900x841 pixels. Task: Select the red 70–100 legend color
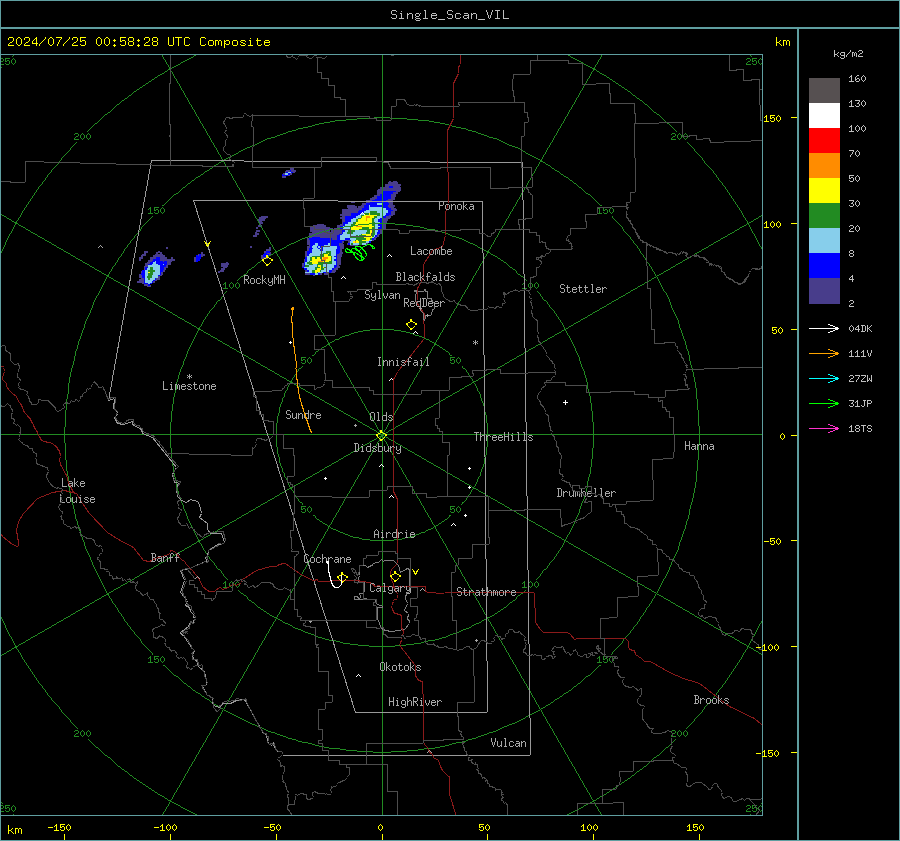tap(824, 141)
